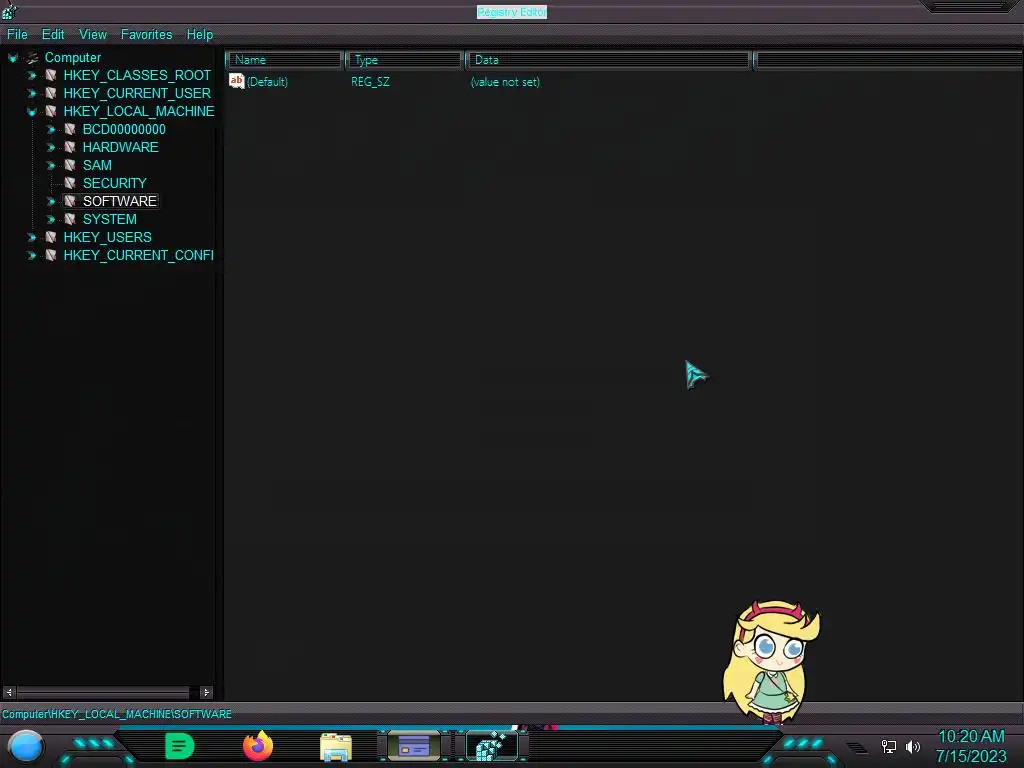Expand the SYSTEM subkey
This screenshot has height=768, width=1024.
coord(50,219)
